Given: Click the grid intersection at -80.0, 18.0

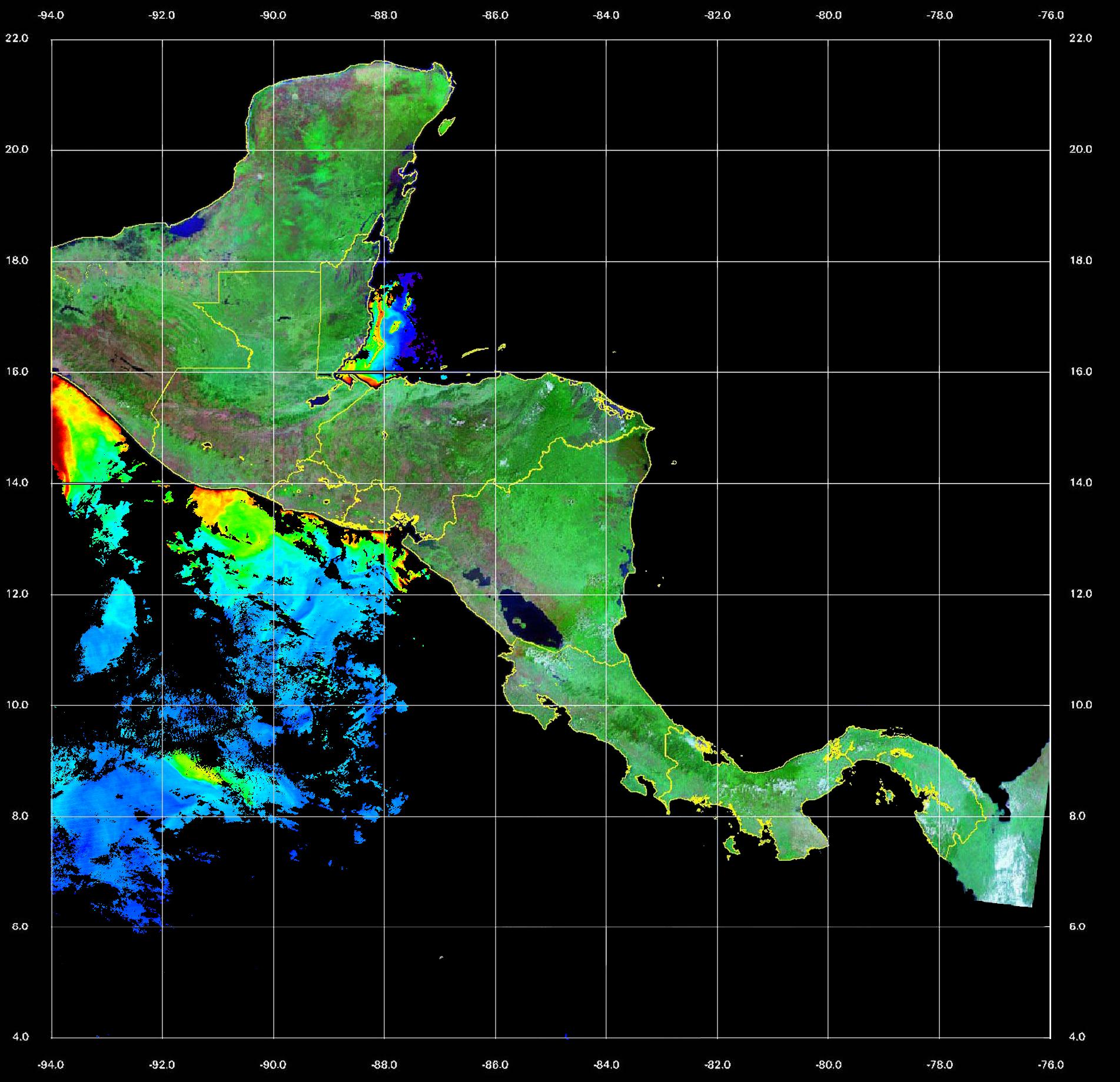Looking at the screenshot, I should coord(828,261).
